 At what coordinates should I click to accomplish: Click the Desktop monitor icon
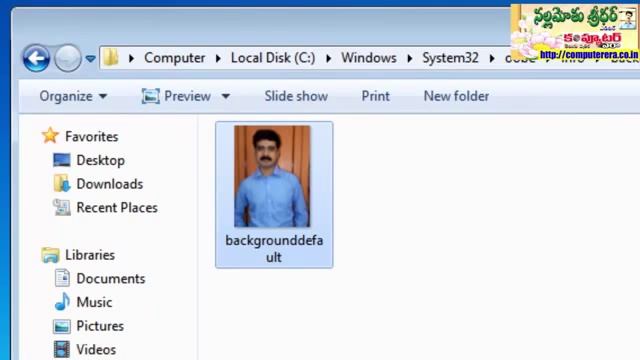[x=62, y=160]
